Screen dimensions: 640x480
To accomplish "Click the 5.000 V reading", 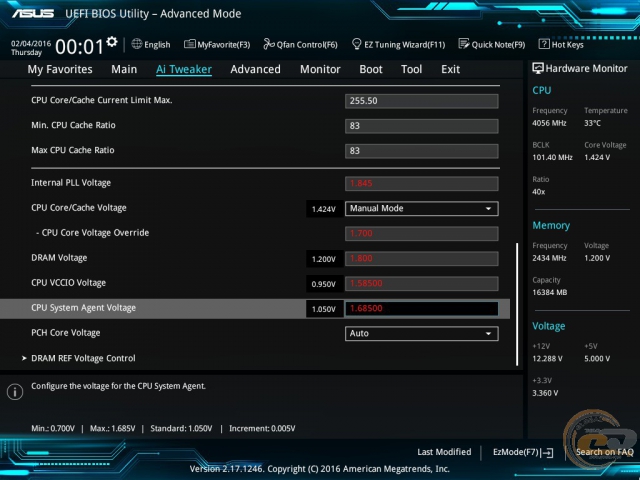I will click(x=597, y=359).
